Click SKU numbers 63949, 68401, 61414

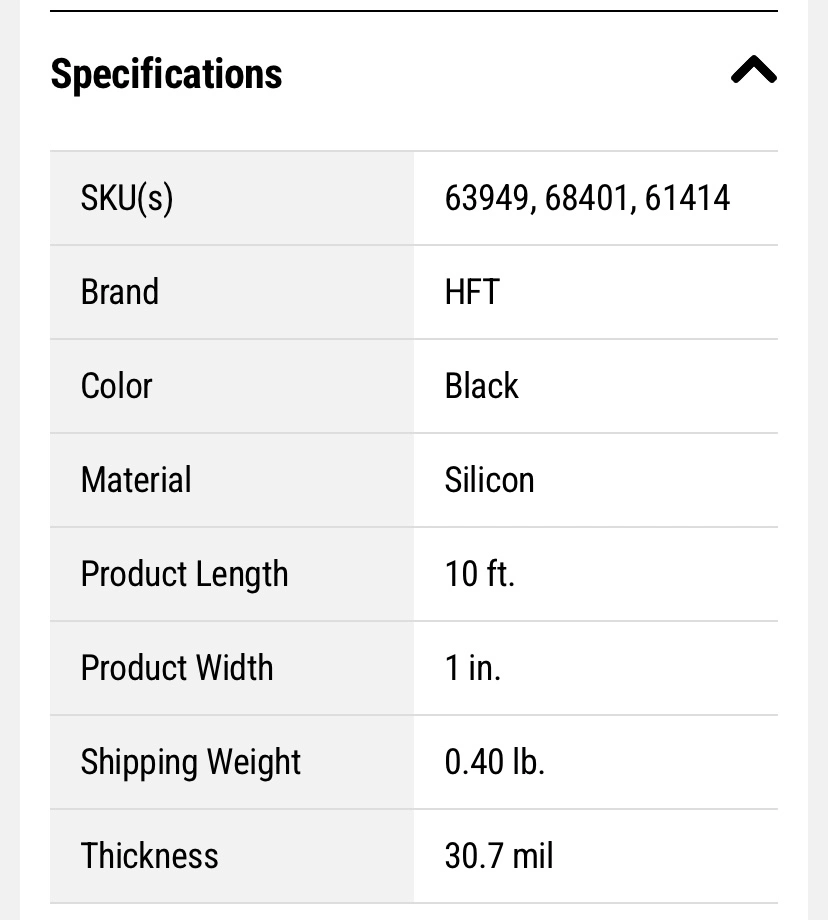(587, 198)
